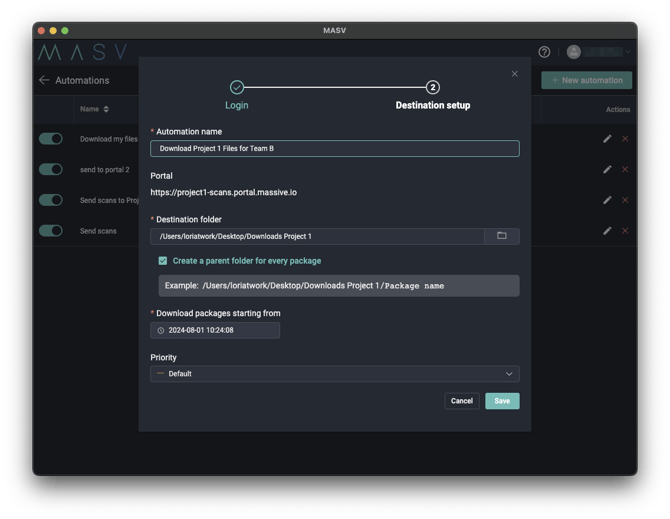
Task: Sort automations by the Name column
Action: click(x=94, y=109)
